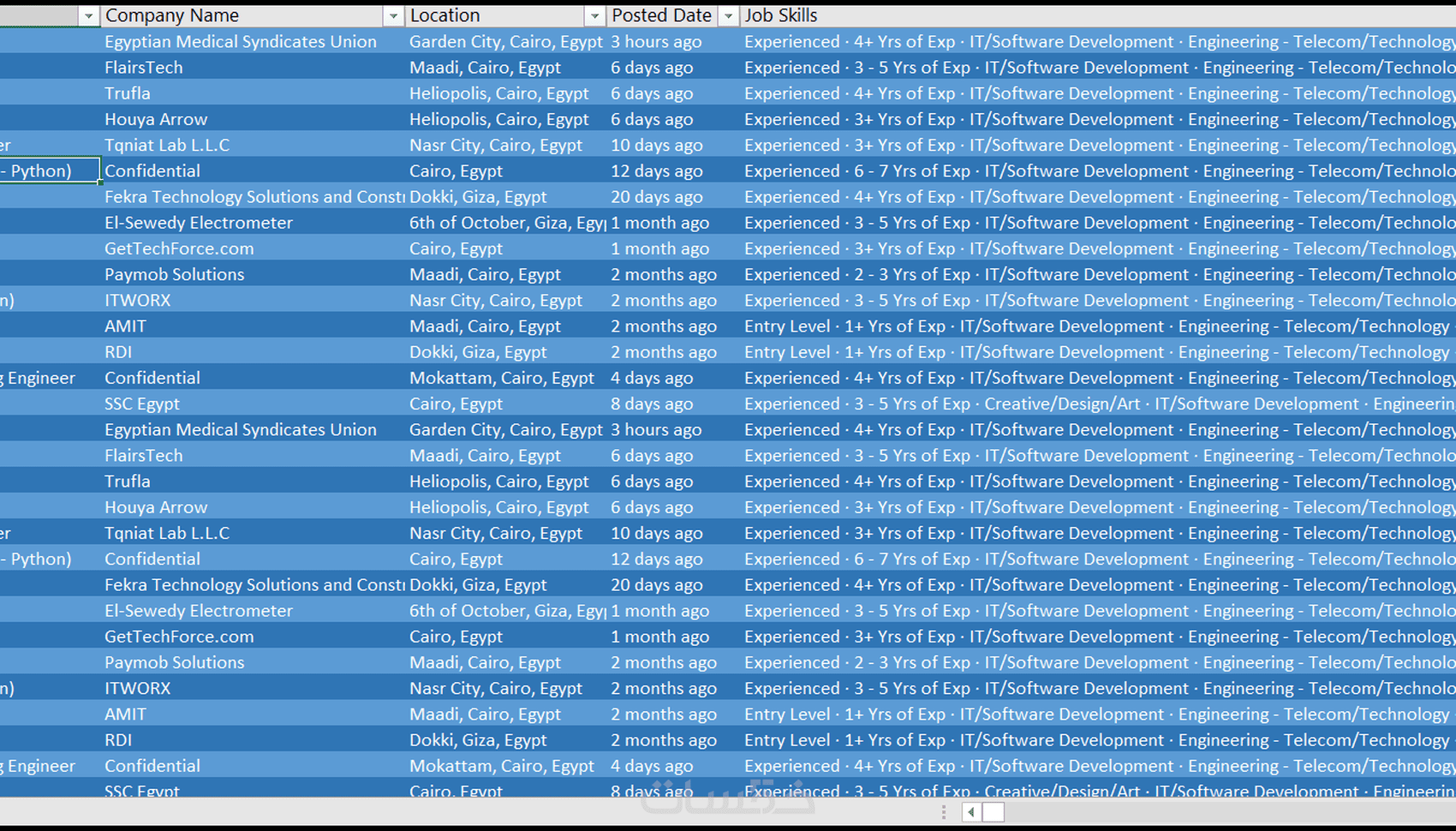Click the second '10 days ago' date cell

pos(672,533)
